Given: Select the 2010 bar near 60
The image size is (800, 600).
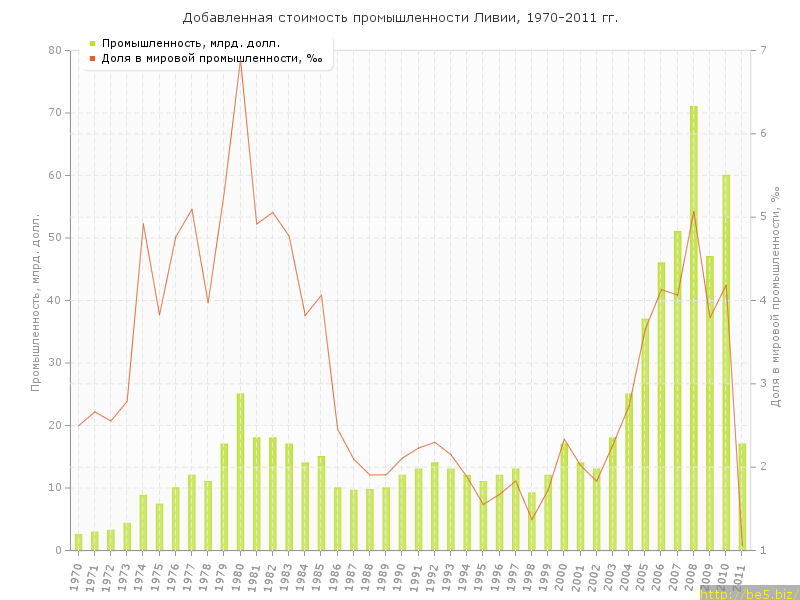Looking at the screenshot, I should point(726,362).
